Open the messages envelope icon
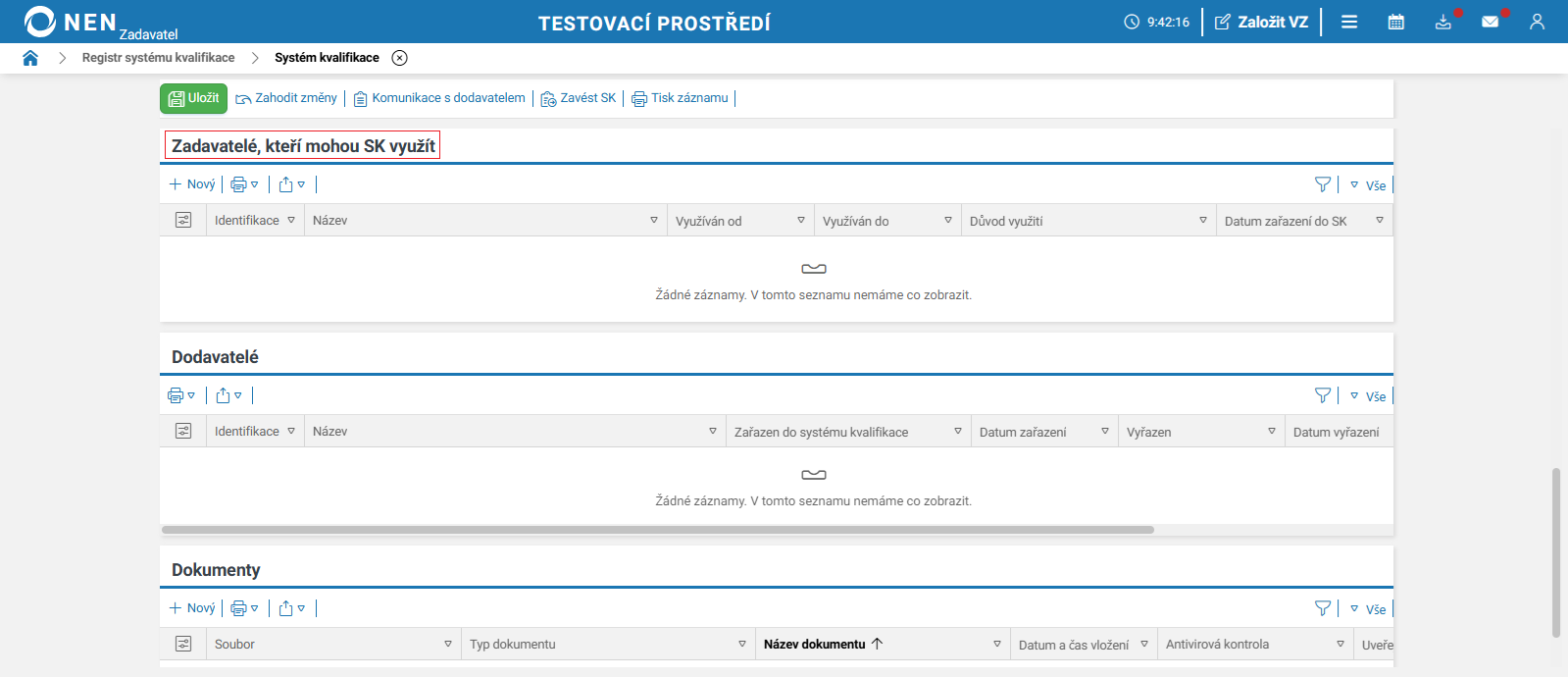1568x677 pixels. [1491, 22]
